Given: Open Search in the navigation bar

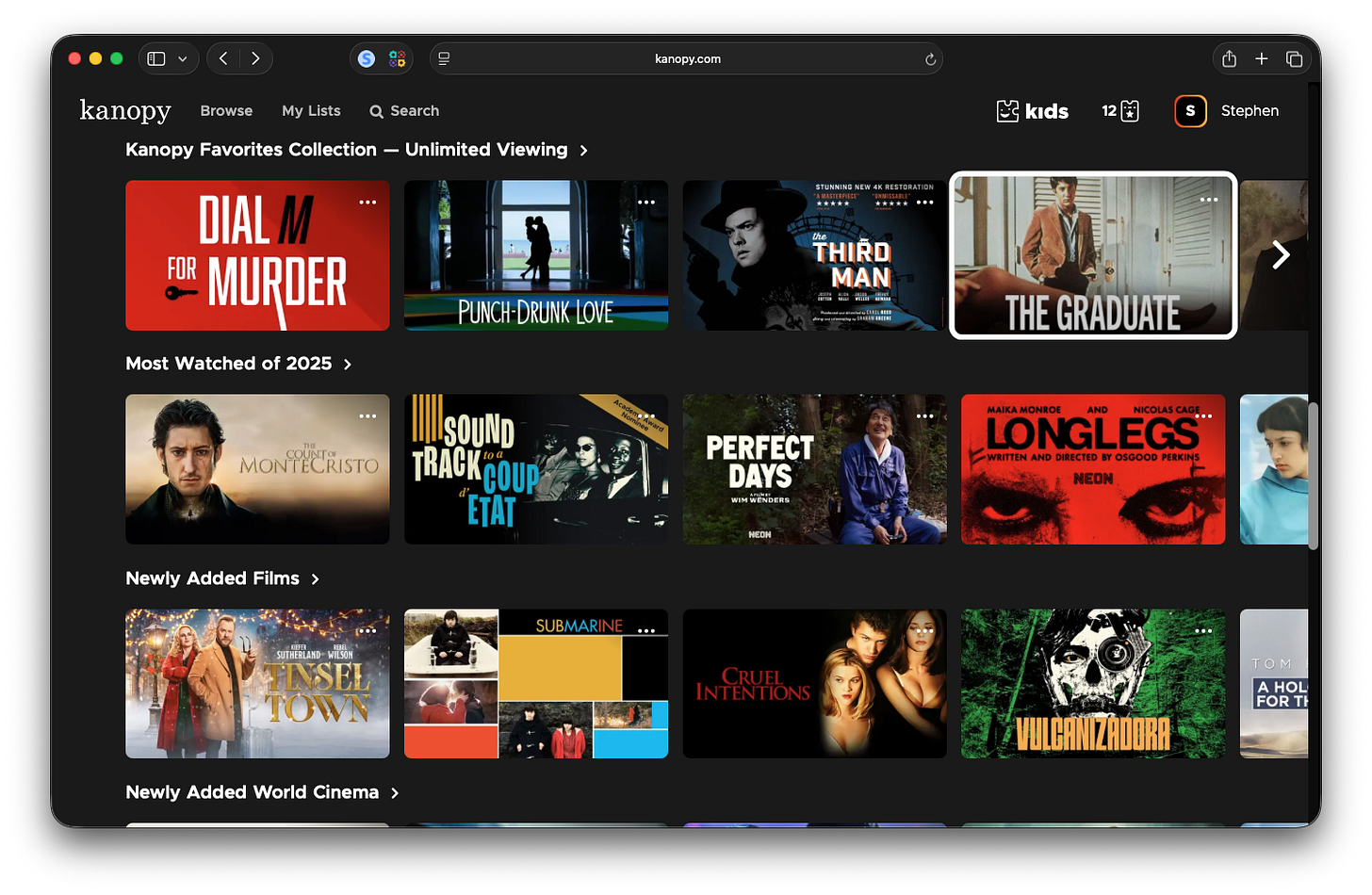Looking at the screenshot, I should [x=404, y=111].
